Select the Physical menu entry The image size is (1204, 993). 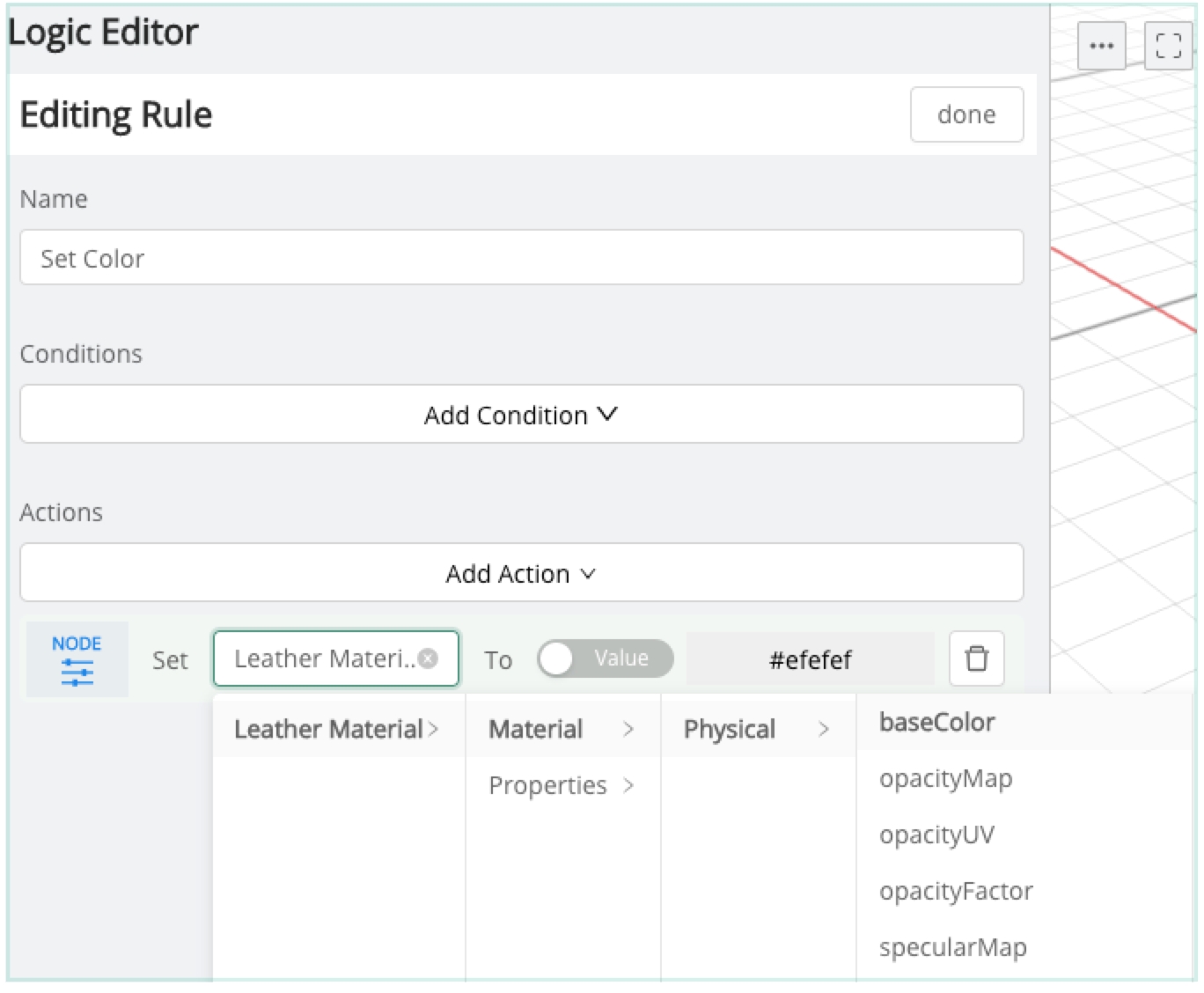coord(757,729)
